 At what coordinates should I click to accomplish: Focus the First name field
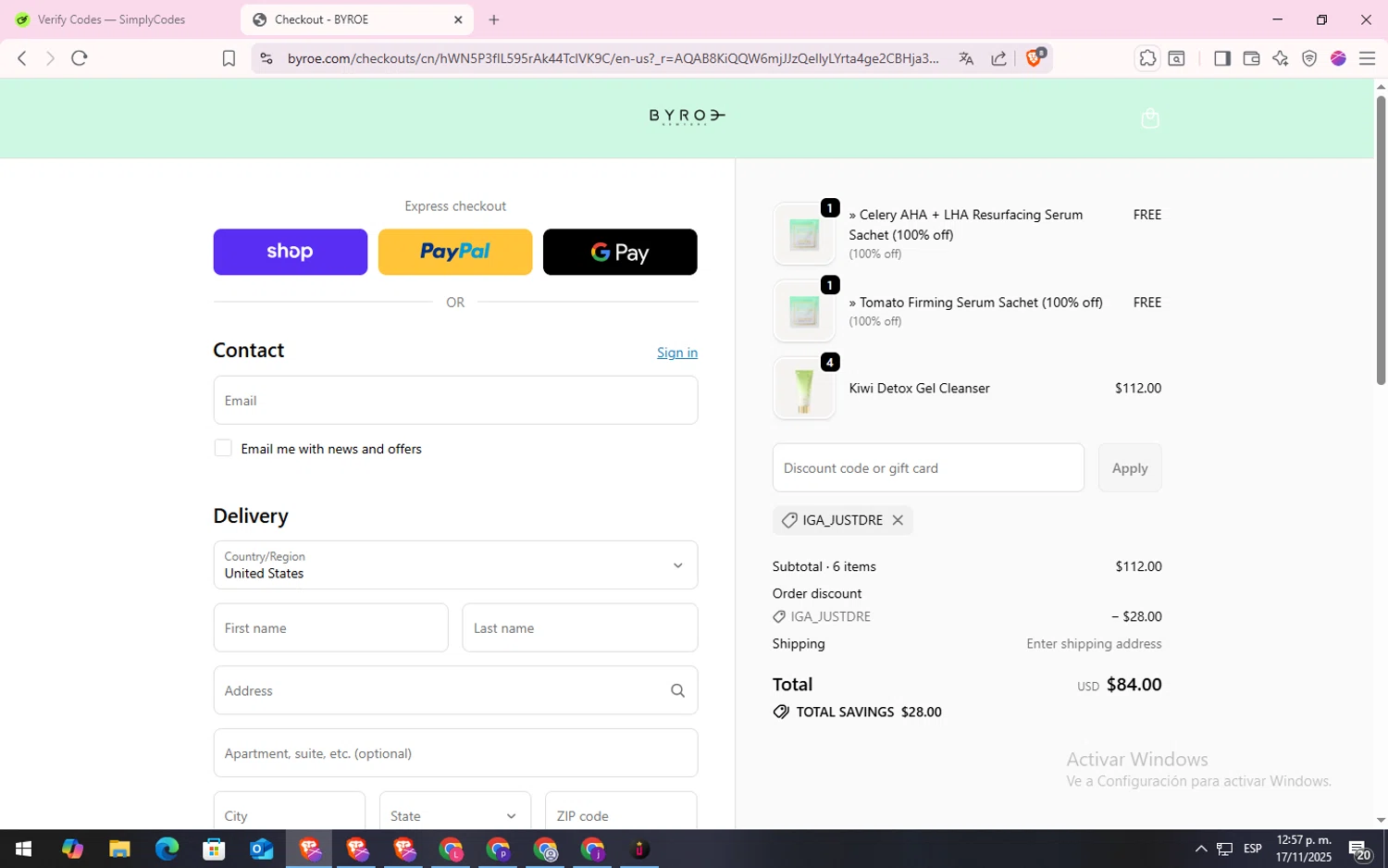[x=330, y=627]
